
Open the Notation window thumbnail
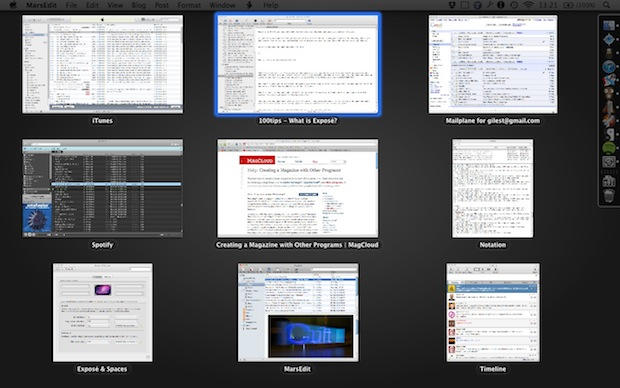[x=493, y=188]
